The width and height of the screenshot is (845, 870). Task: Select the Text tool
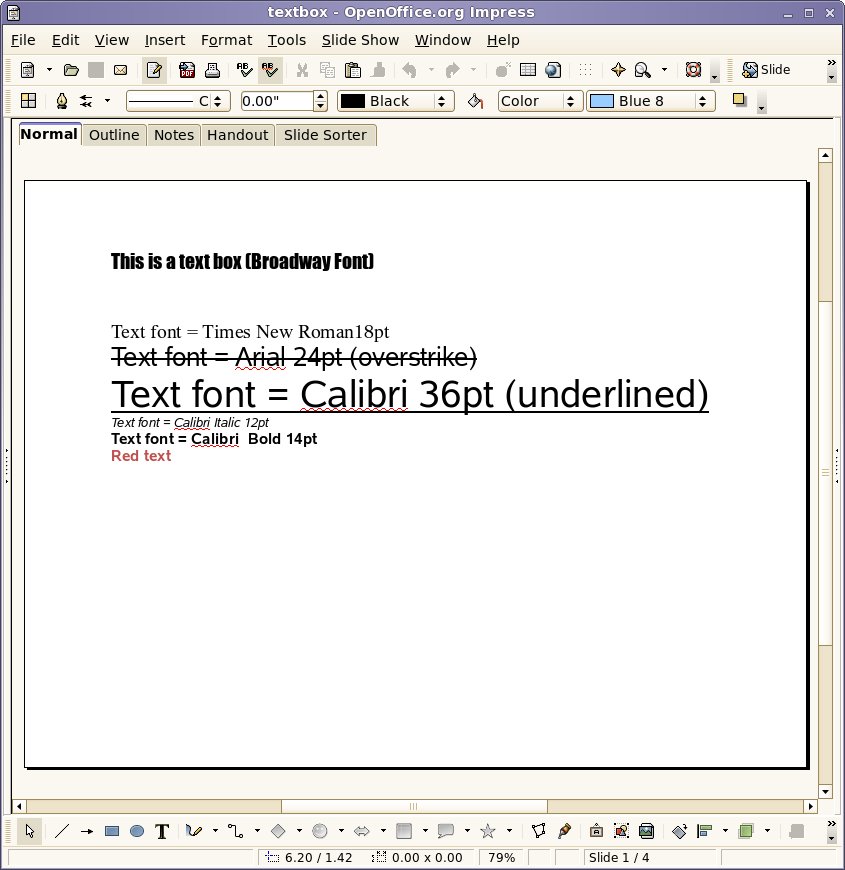point(162,831)
